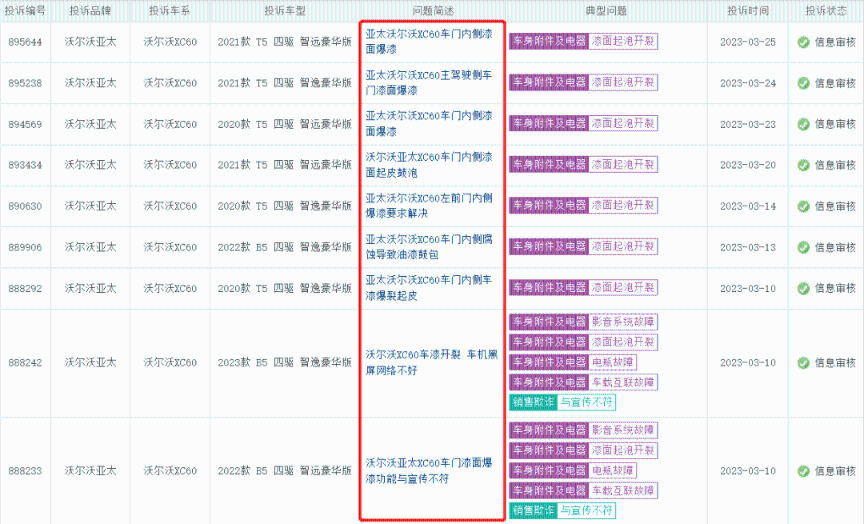Click the green check icon in row 895238
The width and height of the screenshot is (864, 524).
click(x=803, y=83)
